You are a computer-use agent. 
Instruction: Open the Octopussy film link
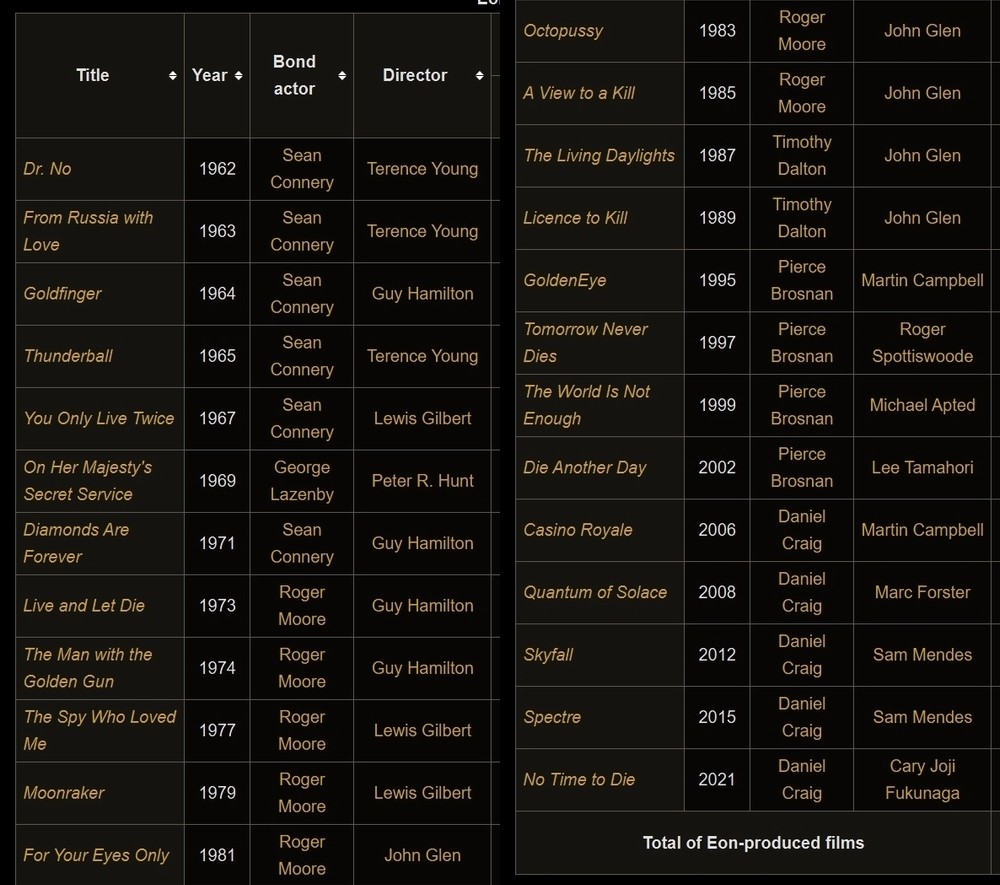[x=563, y=31]
